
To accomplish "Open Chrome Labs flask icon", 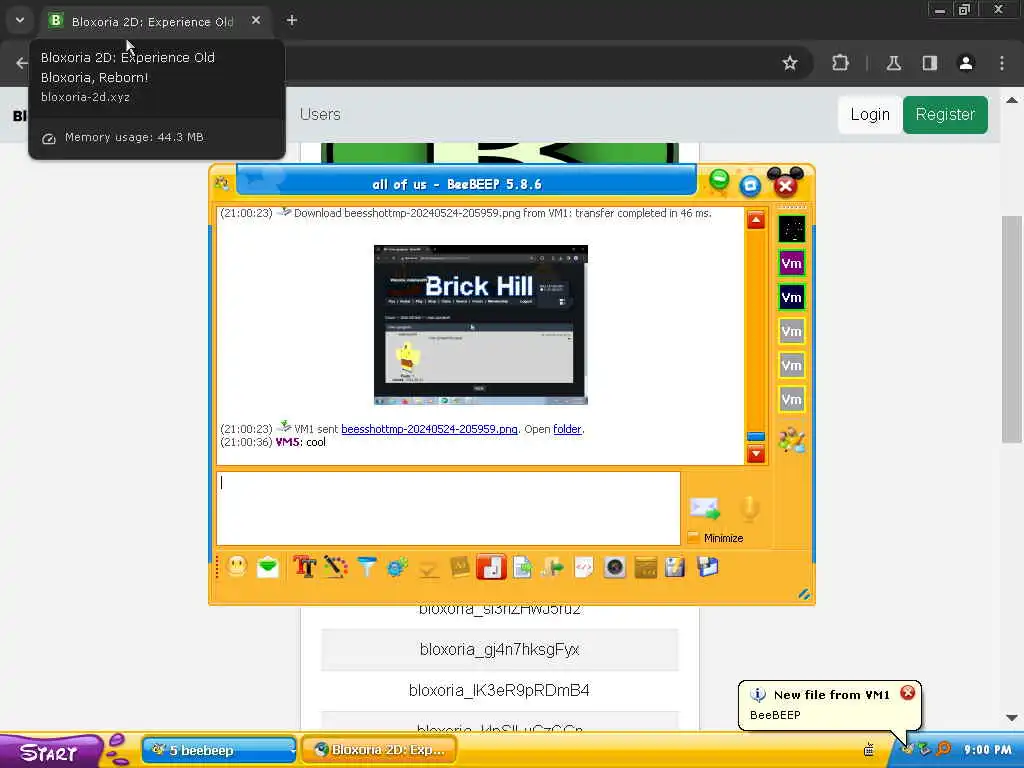I will 893,63.
